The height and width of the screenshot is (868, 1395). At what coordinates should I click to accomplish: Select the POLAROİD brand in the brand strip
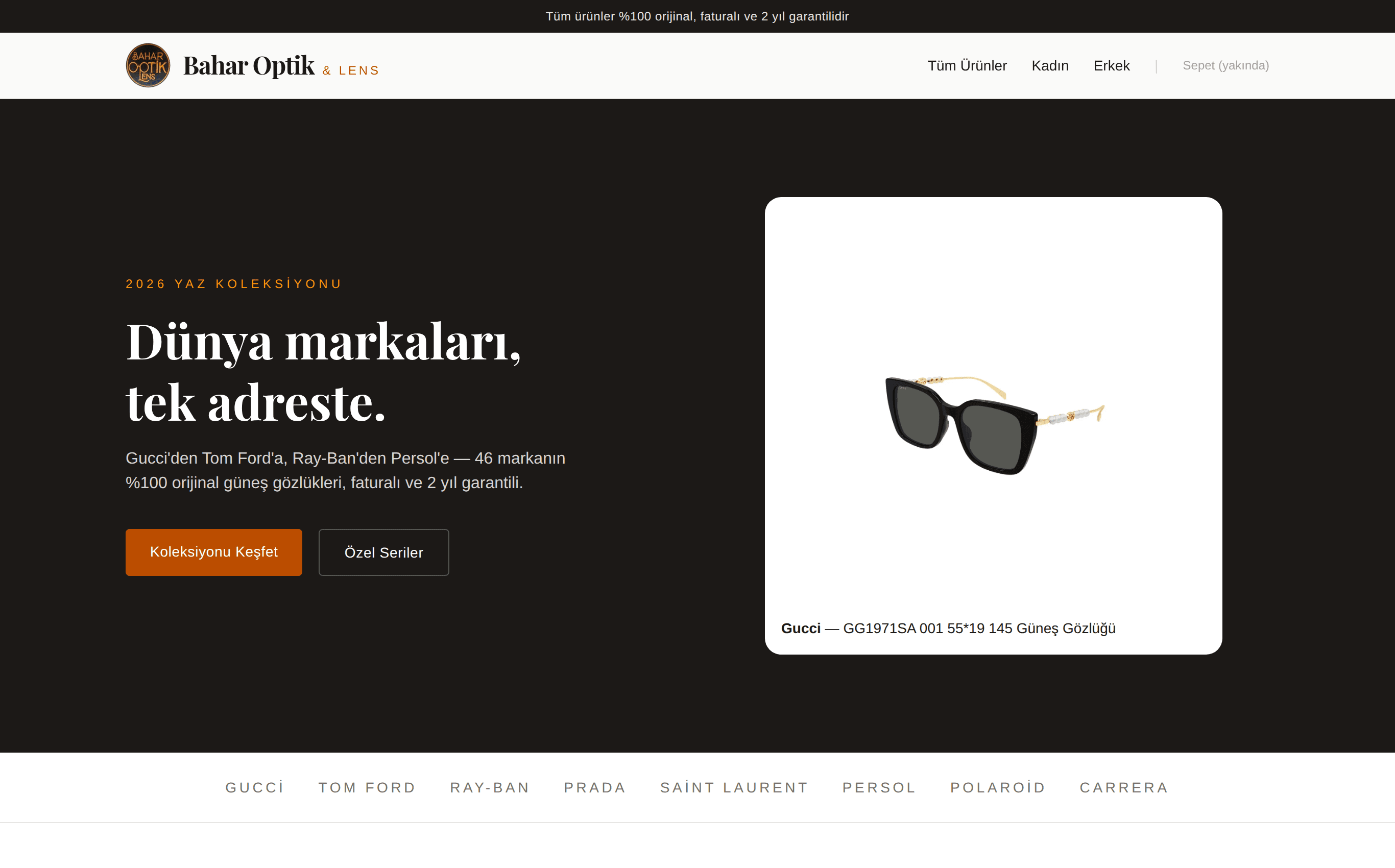pyautogui.click(x=998, y=788)
